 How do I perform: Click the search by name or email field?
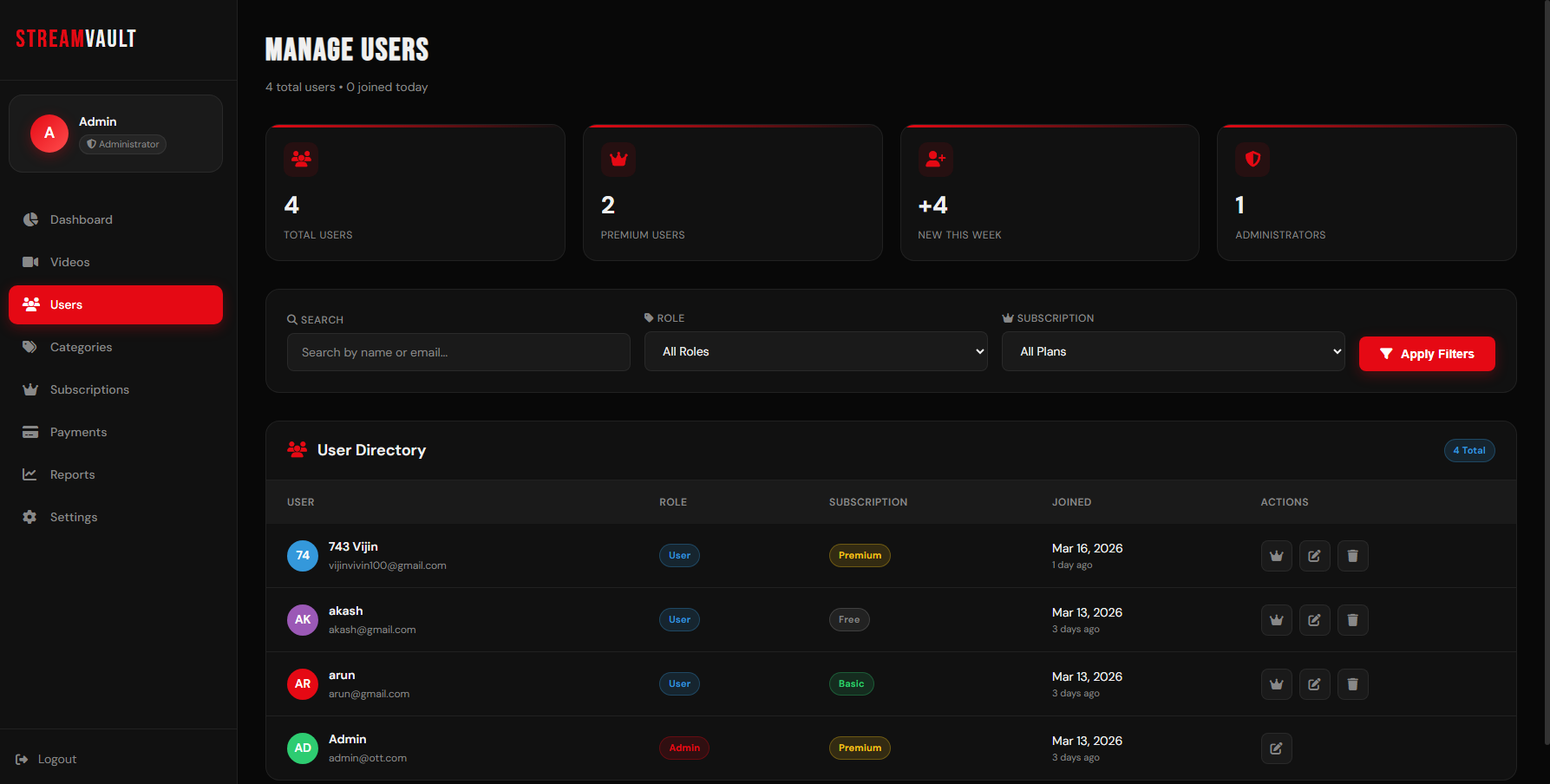coord(458,352)
